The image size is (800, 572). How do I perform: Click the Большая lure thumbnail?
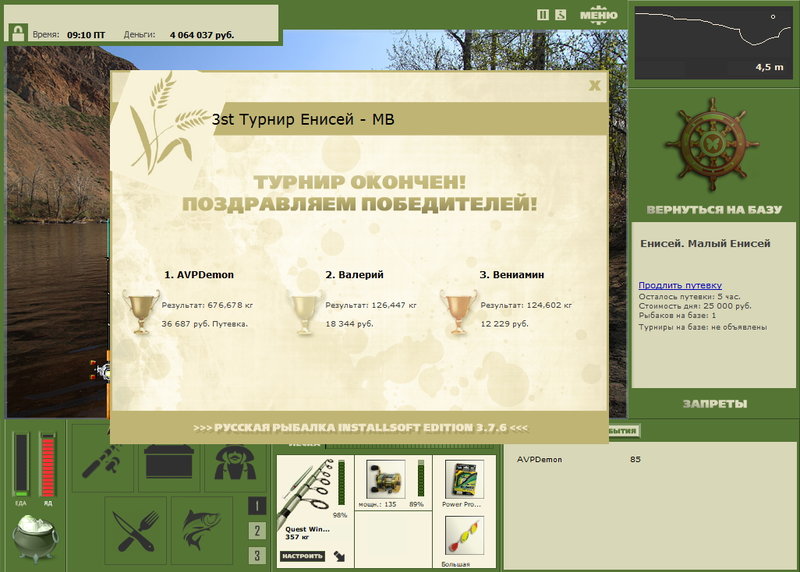click(x=464, y=535)
